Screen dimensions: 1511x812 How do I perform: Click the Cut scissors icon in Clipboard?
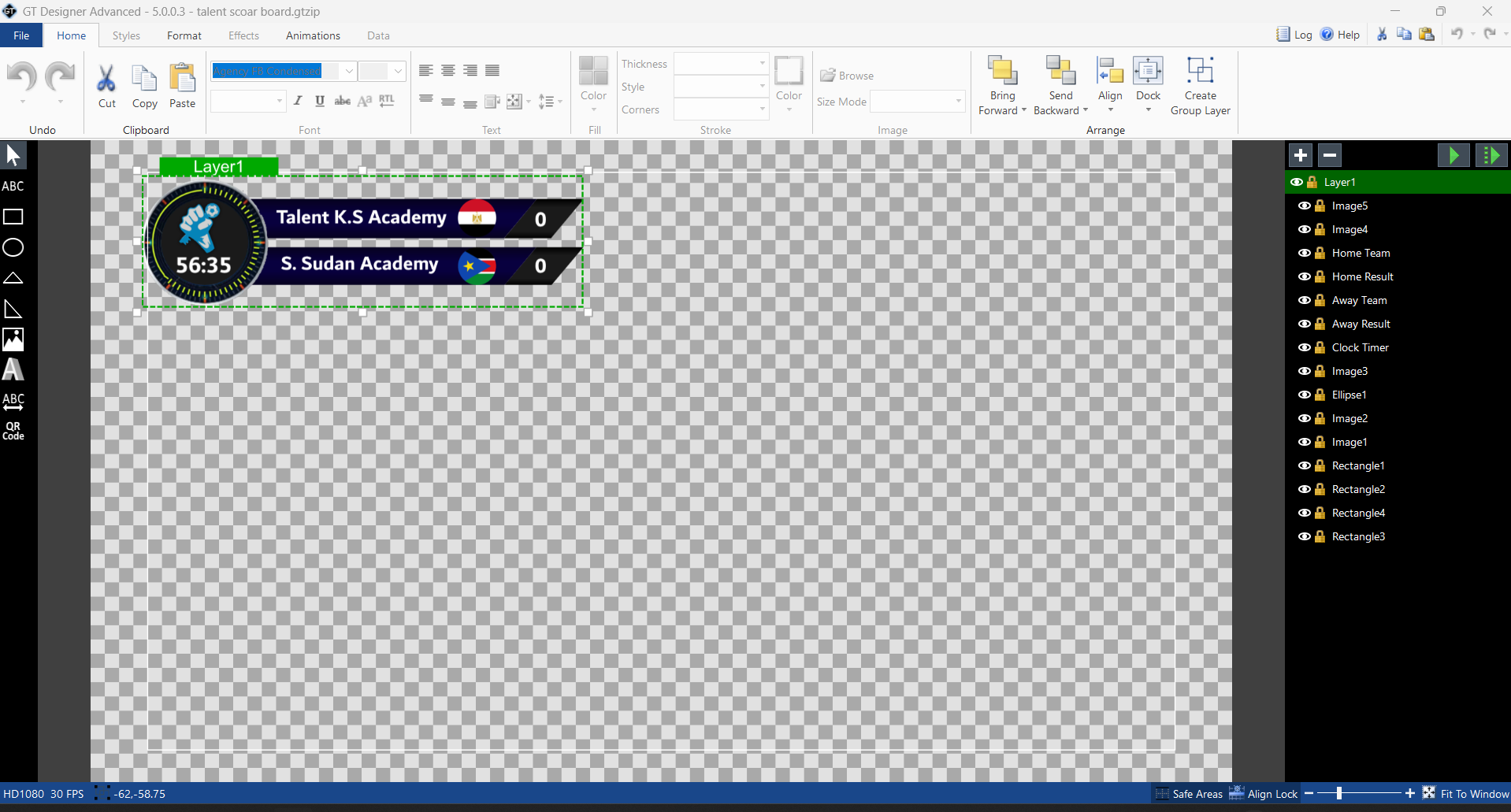pyautogui.click(x=106, y=79)
